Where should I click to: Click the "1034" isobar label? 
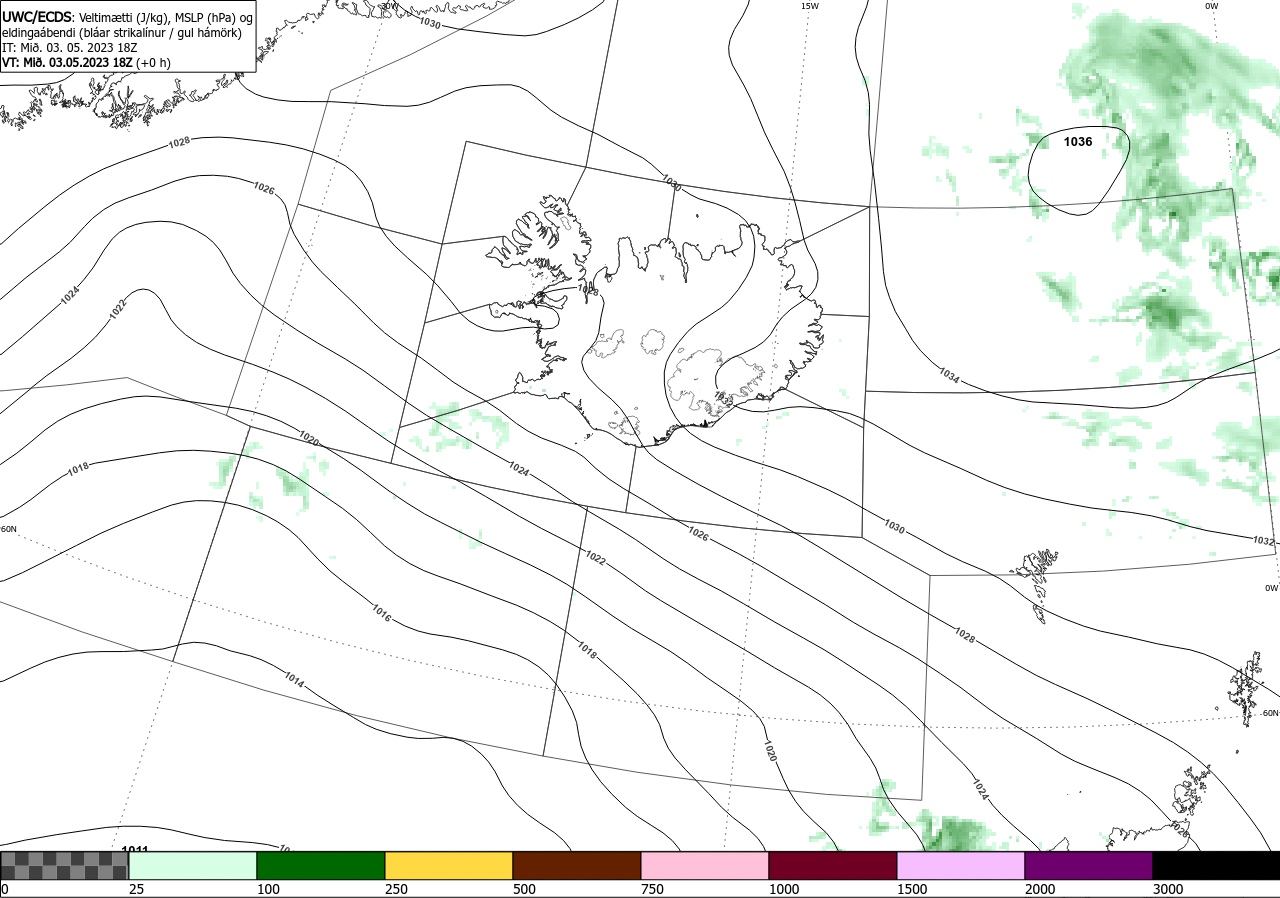point(949,375)
